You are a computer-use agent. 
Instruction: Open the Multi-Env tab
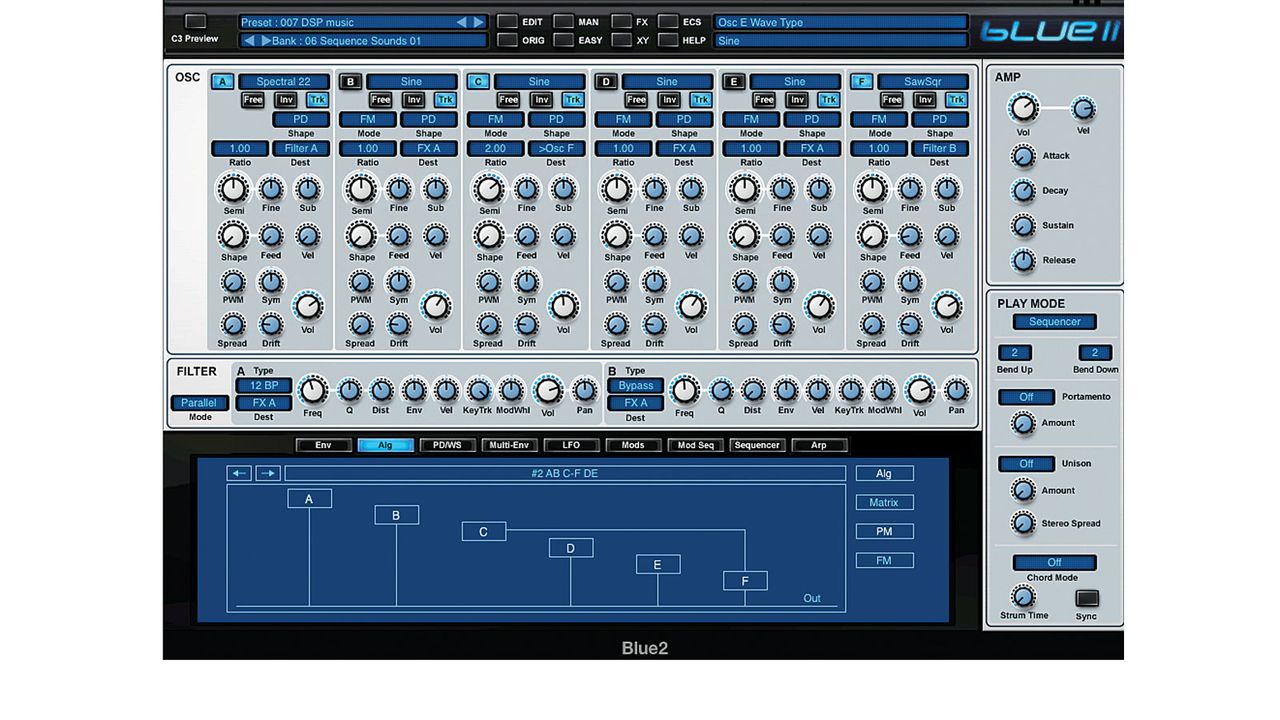pyautogui.click(x=509, y=445)
